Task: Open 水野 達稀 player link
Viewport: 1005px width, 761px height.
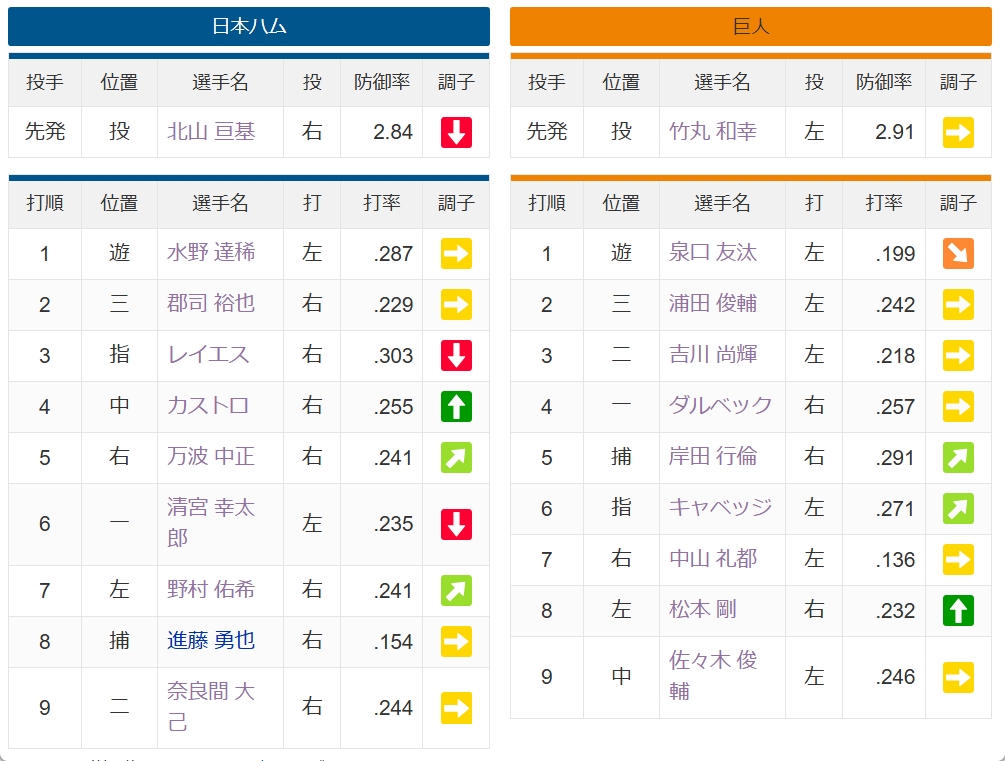Action: click(x=211, y=253)
